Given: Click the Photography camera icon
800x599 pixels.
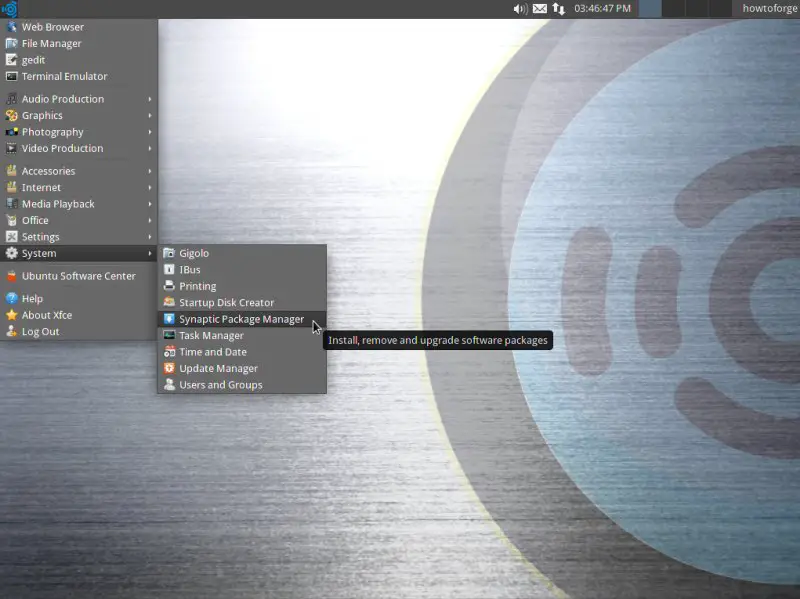Looking at the screenshot, I should click(x=11, y=132).
